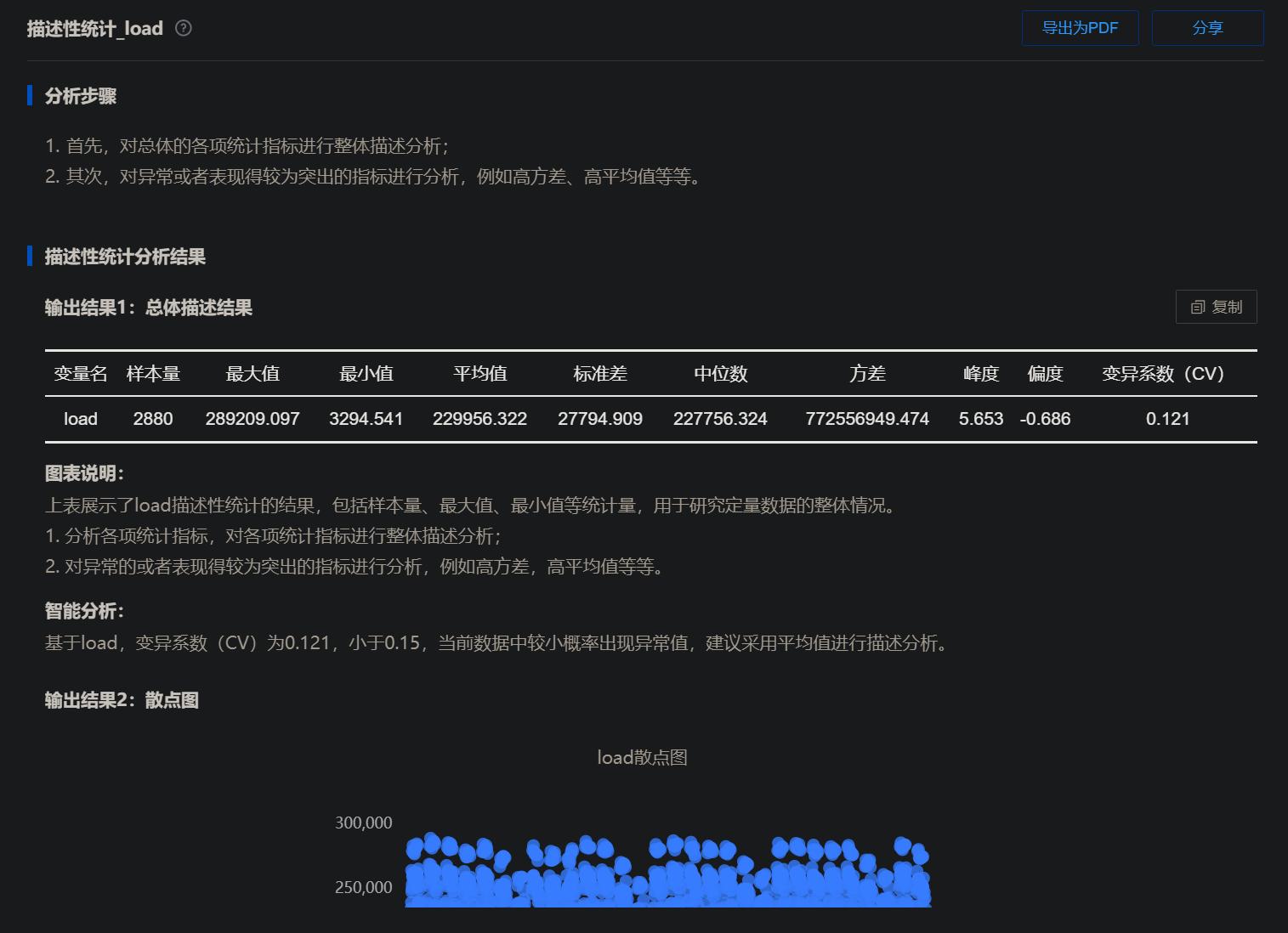Click 导出为PDF to export the report
The image size is (1288, 933).
(x=1080, y=28)
